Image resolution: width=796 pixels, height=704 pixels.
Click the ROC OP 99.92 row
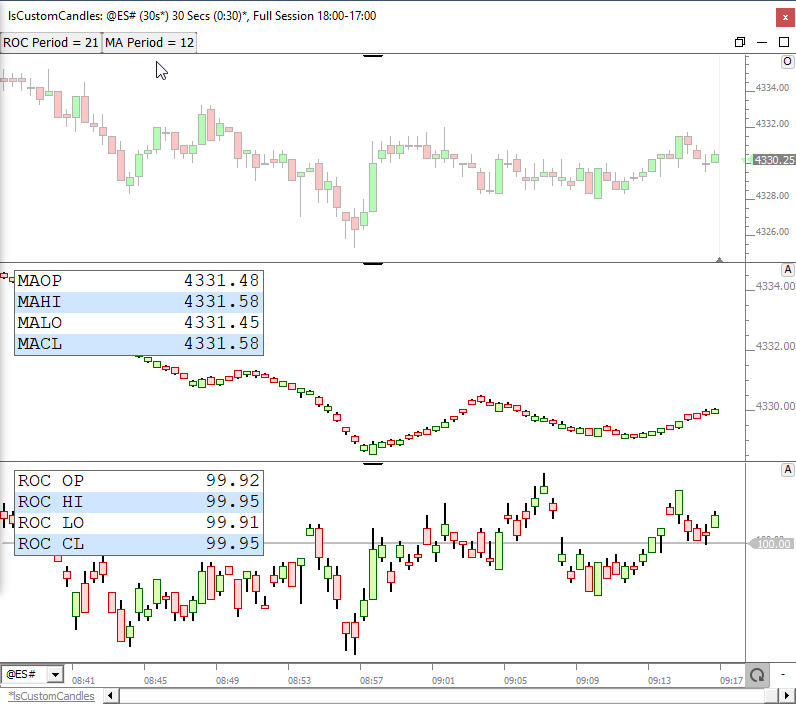139,481
